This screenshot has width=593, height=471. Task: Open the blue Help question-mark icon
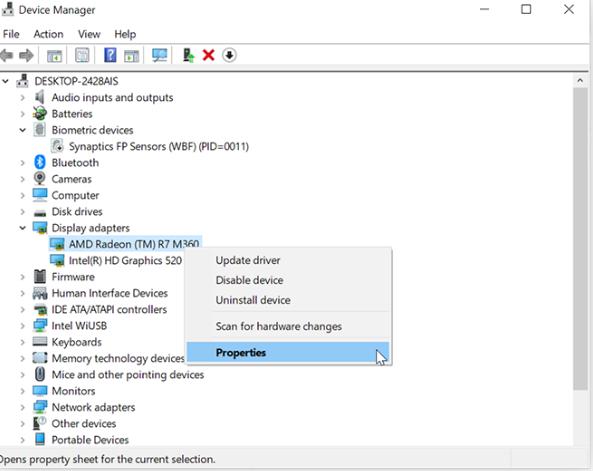tap(110, 55)
